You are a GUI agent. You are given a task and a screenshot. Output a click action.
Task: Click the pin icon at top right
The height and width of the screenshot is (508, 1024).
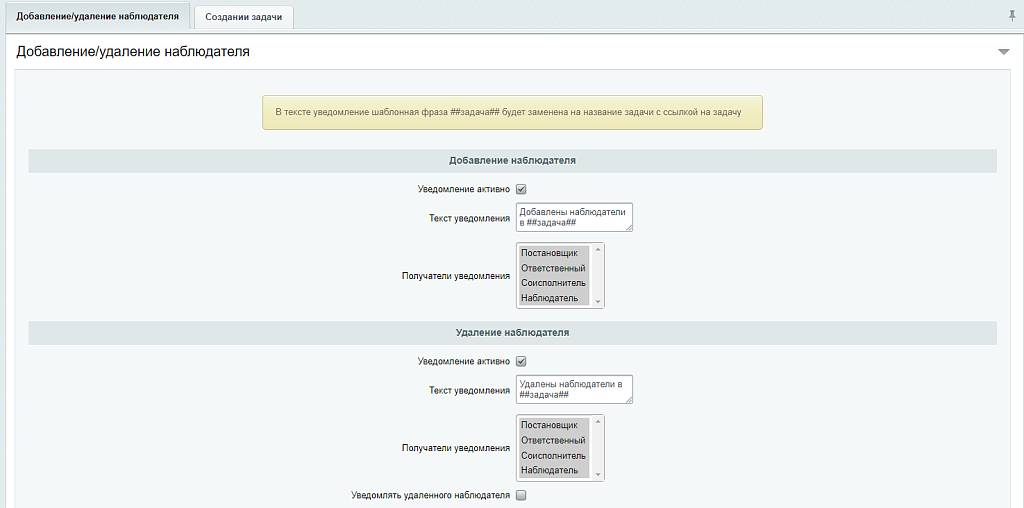[x=1012, y=16]
